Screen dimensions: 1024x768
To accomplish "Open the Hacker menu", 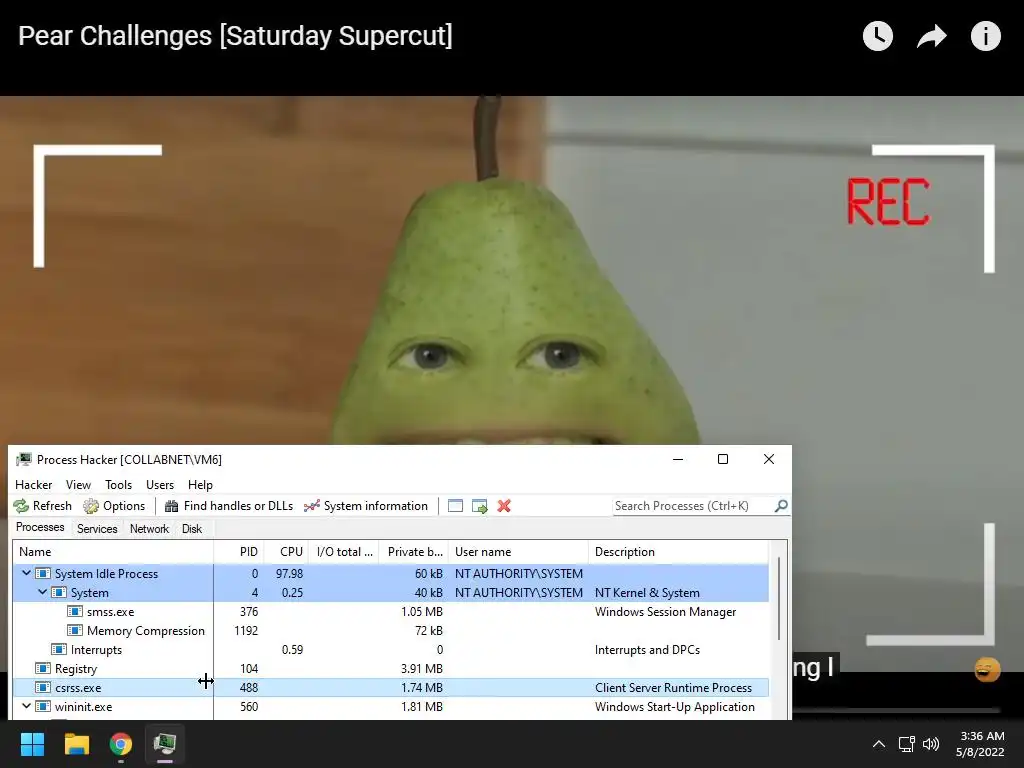I will pyautogui.click(x=33, y=485).
